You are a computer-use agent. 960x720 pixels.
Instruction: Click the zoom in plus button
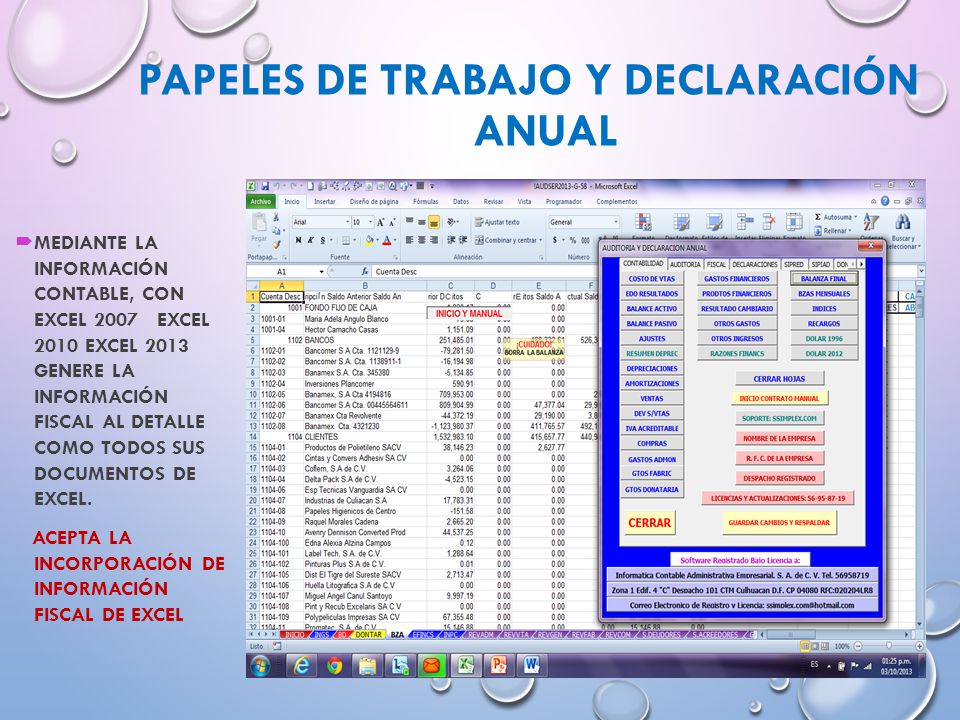[919, 646]
